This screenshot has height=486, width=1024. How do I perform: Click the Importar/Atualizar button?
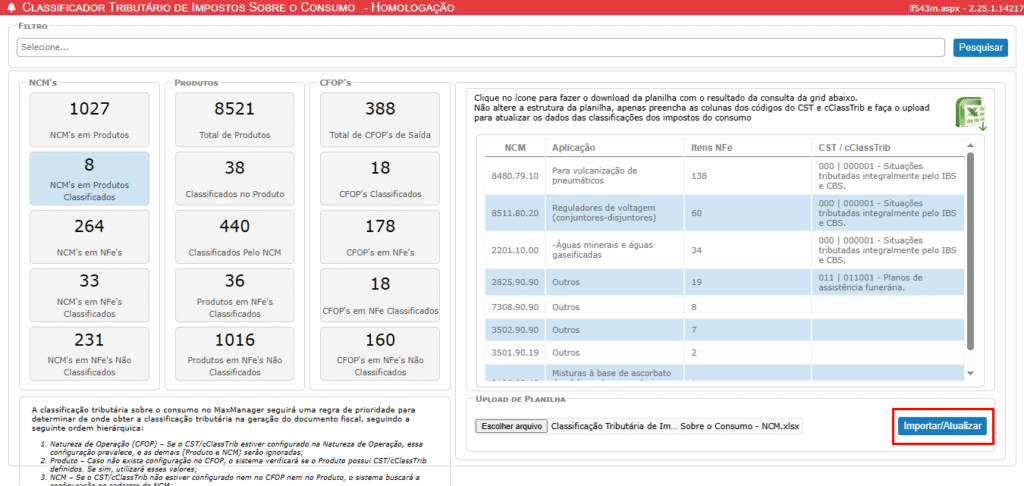point(943,426)
